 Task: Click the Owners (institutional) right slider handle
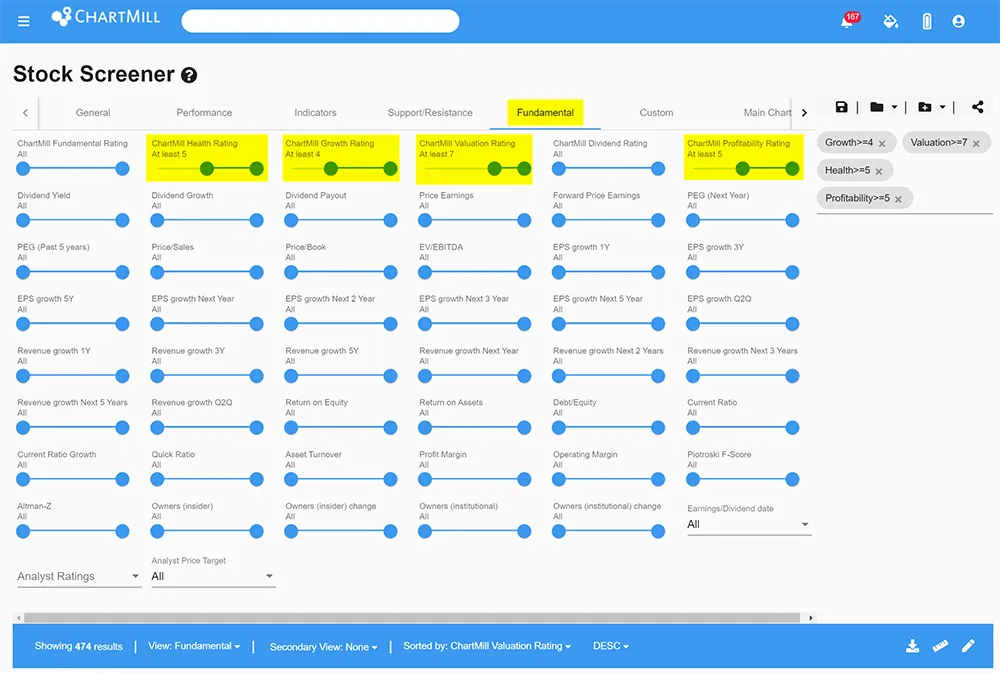(x=524, y=531)
